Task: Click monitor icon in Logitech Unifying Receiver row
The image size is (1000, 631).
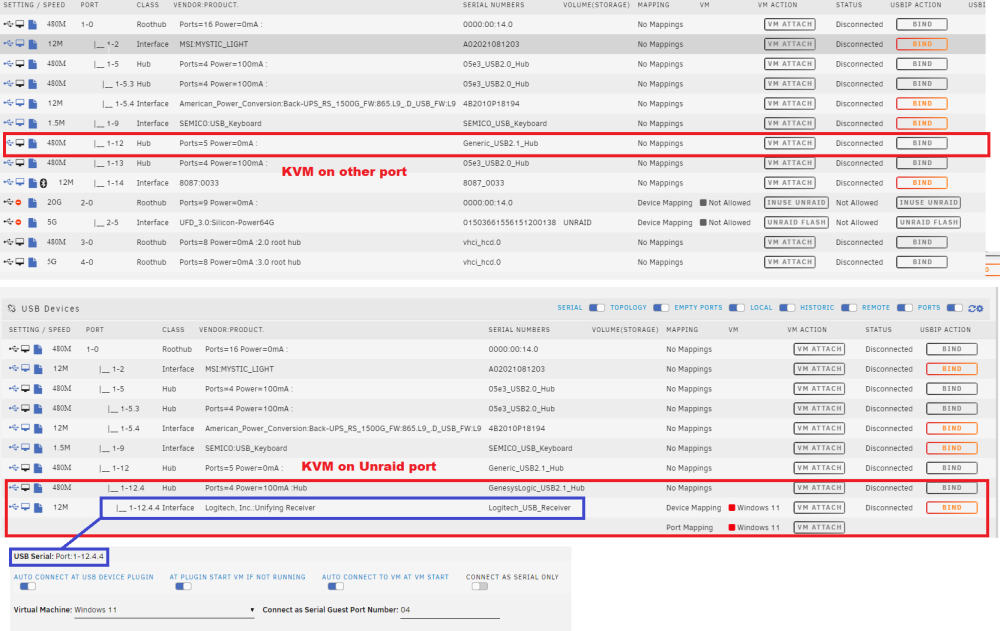Action: click(x=26, y=507)
